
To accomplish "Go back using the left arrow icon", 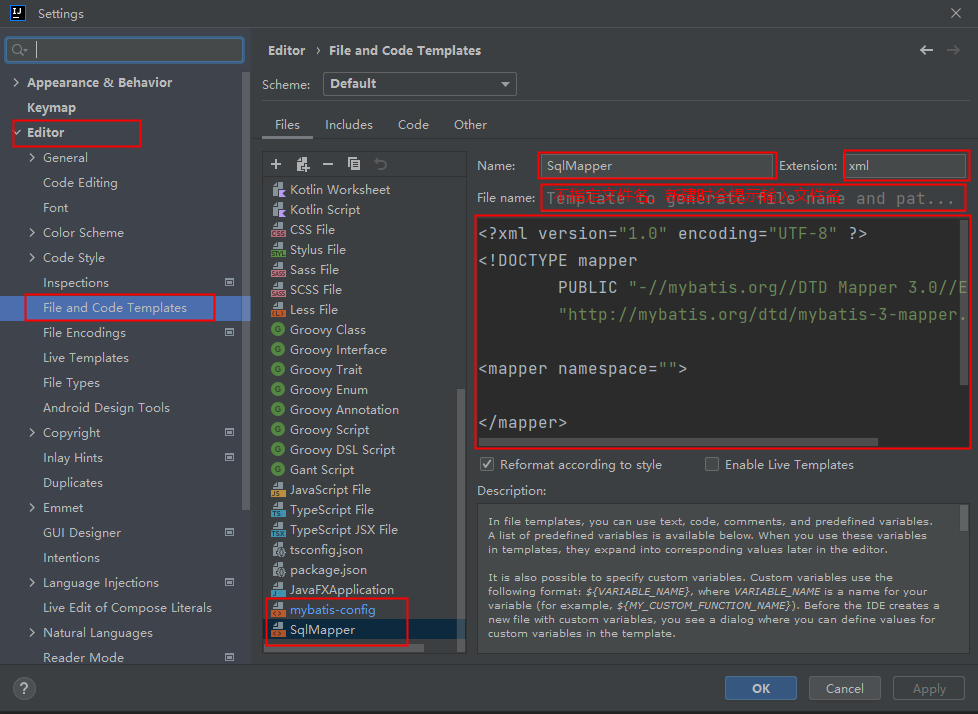I will point(927,50).
